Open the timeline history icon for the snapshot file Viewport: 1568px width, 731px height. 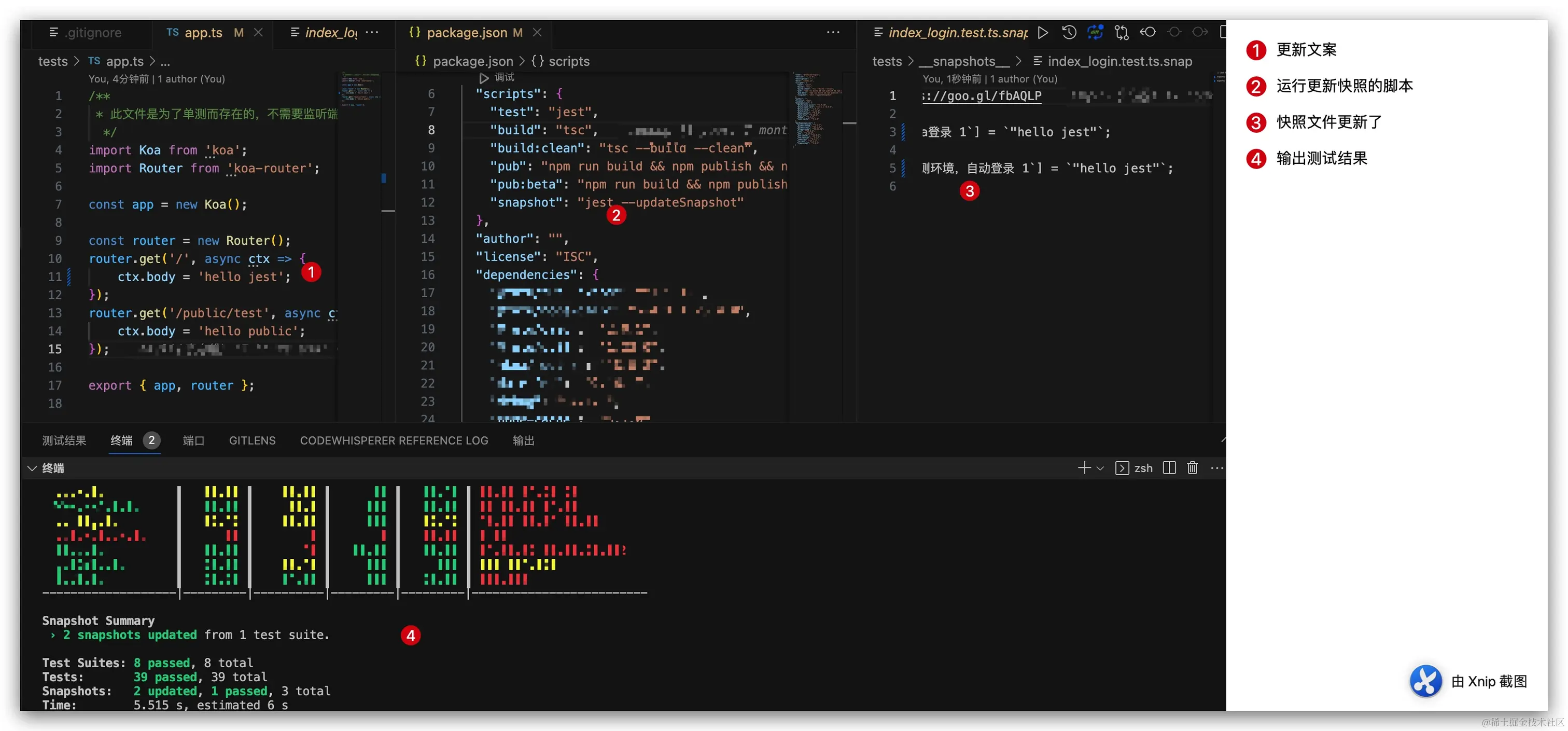[x=1069, y=32]
